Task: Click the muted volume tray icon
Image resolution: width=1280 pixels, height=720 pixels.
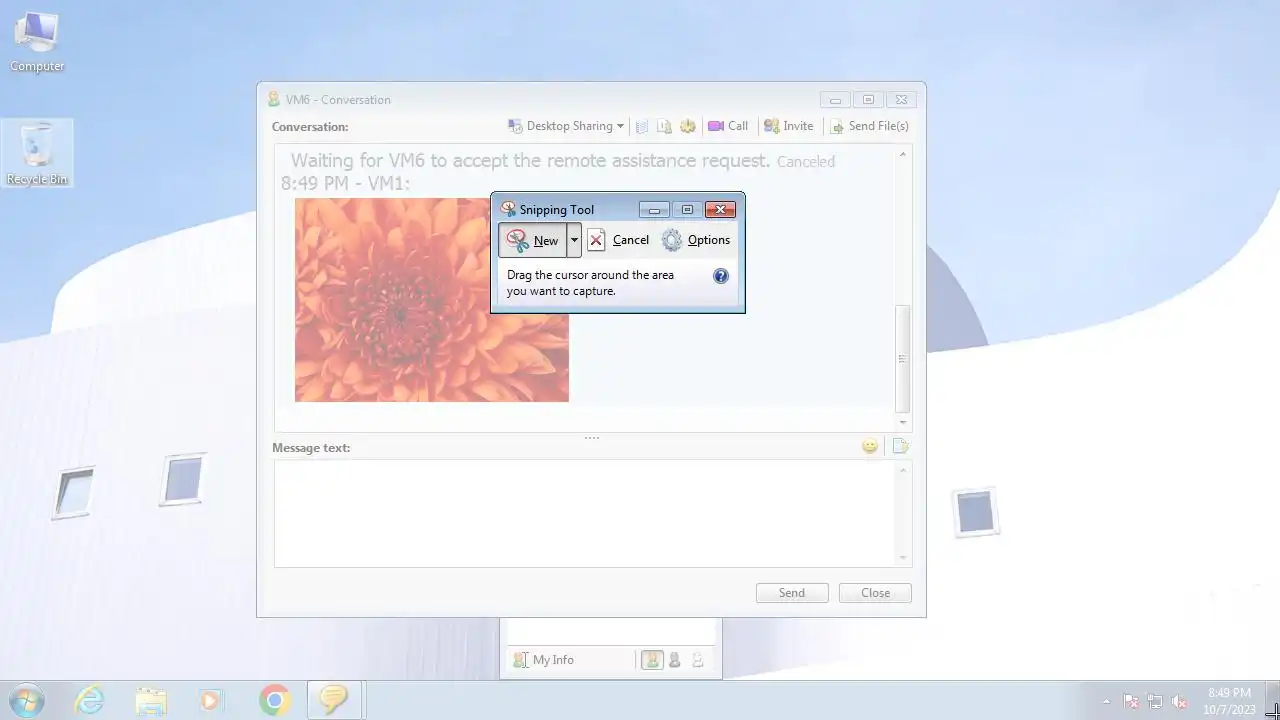Action: [x=1180, y=701]
